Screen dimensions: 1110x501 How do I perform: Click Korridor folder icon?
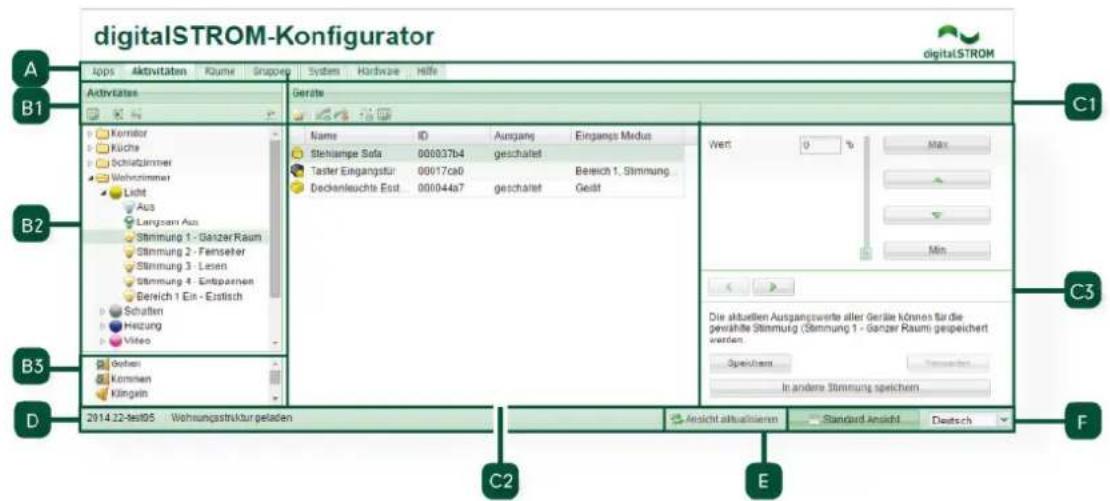point(103,132)
